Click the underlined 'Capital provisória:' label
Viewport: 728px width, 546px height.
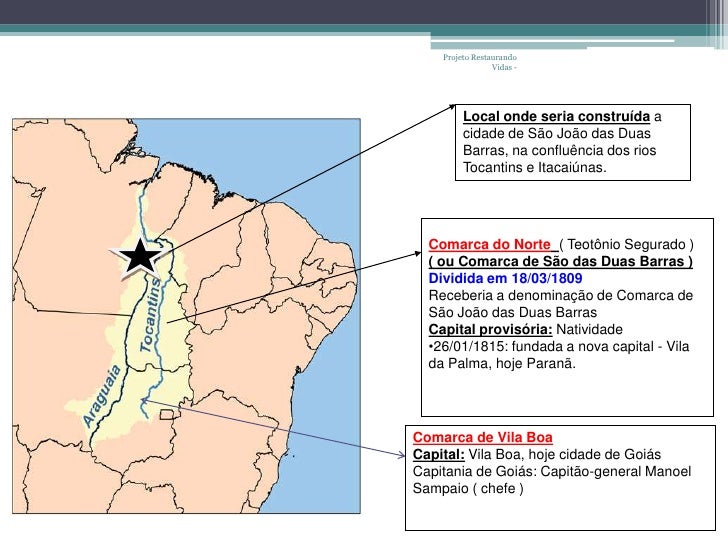(x=490, y=329)
